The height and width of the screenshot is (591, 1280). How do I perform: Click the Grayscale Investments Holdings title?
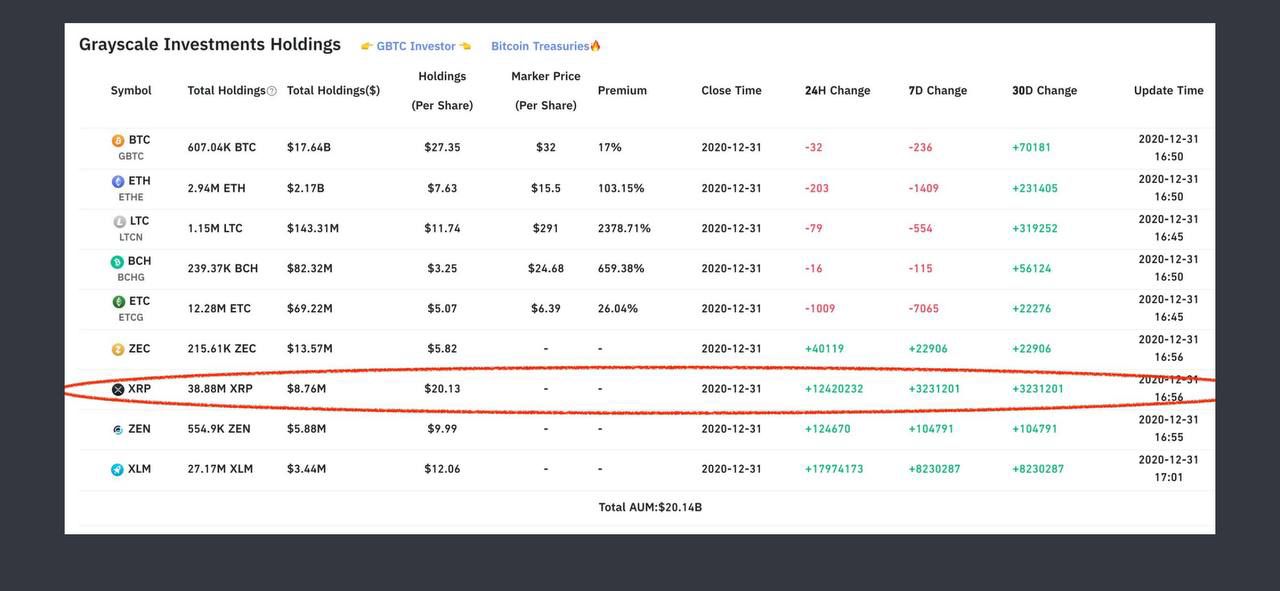[x=210, y=45]
